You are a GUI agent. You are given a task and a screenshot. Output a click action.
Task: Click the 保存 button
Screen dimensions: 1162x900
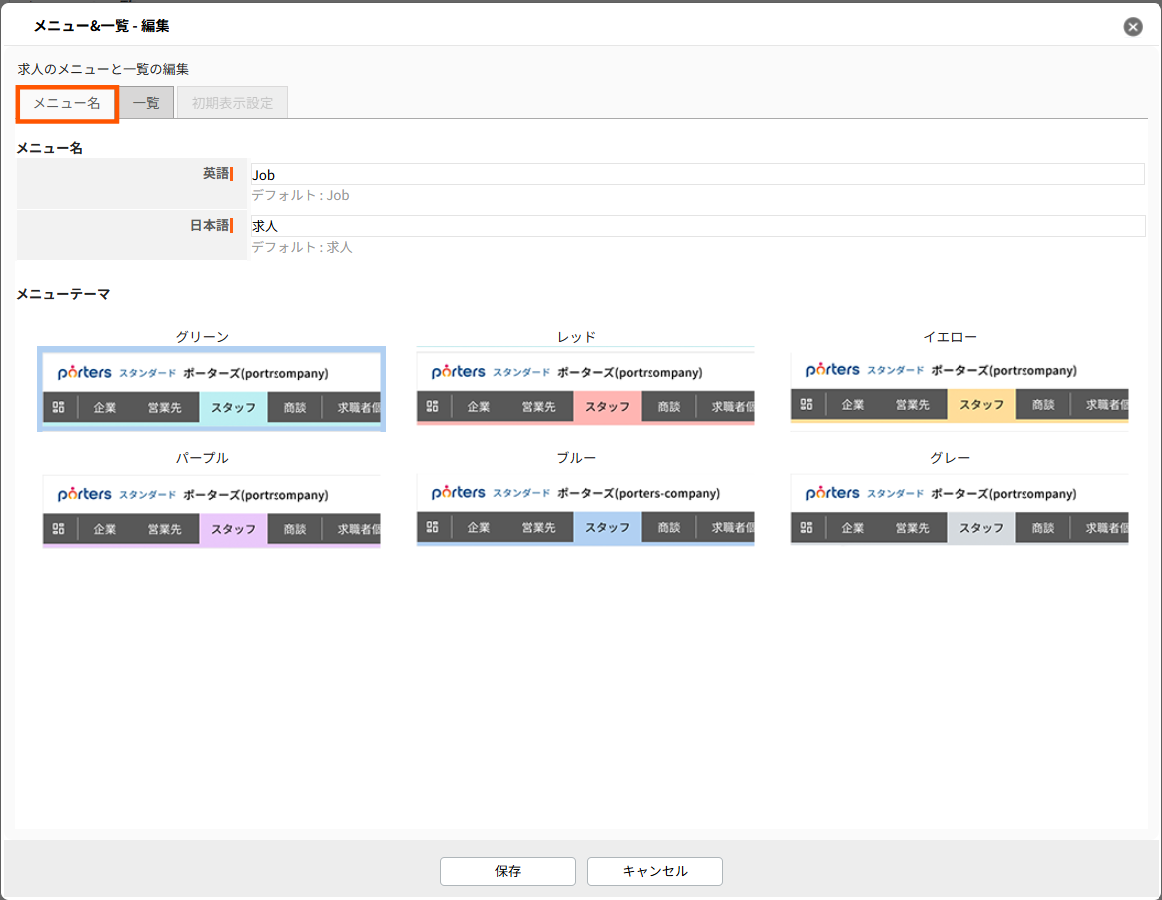508,871
